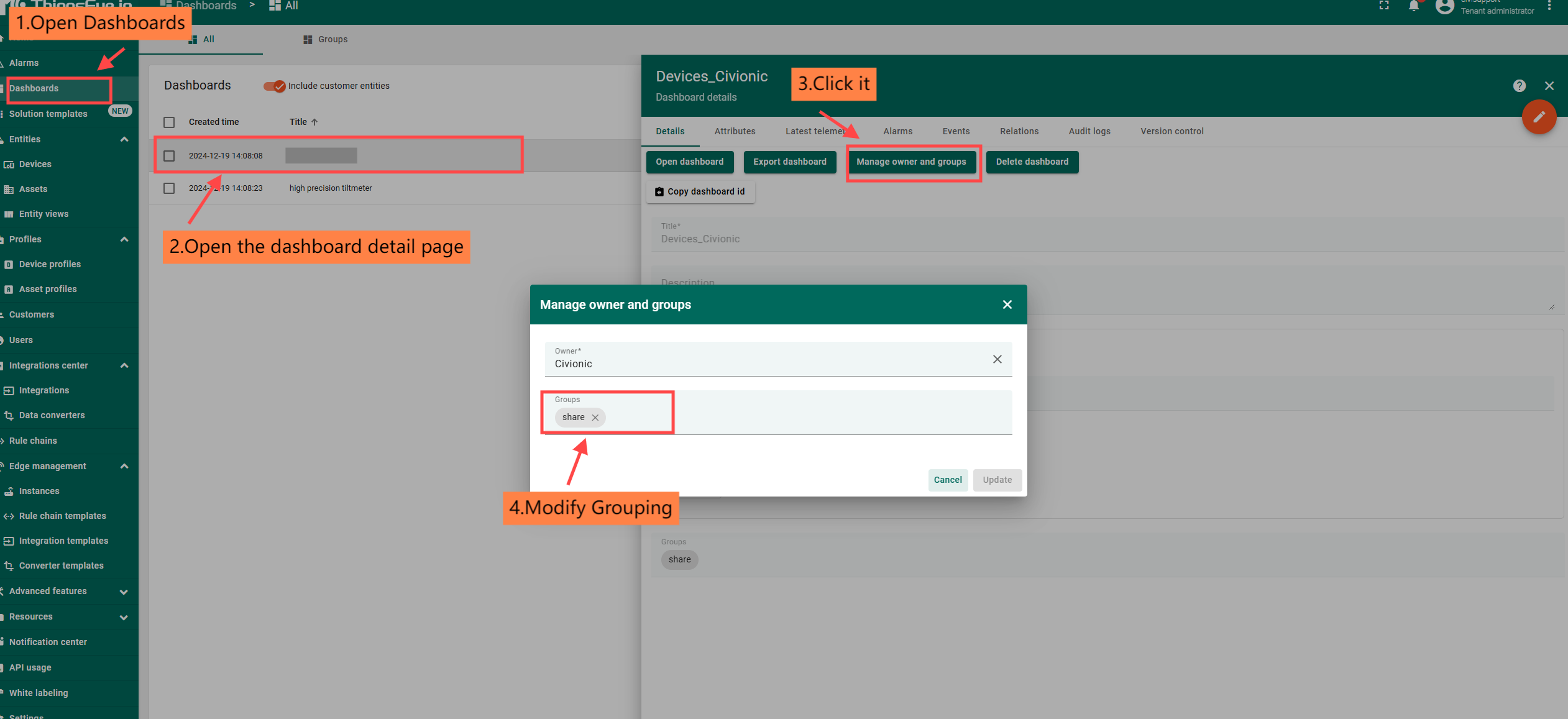Screen dimensions: 1568x719
Task: Open the user account avatar icon
Action: (x=1445, y=7)
